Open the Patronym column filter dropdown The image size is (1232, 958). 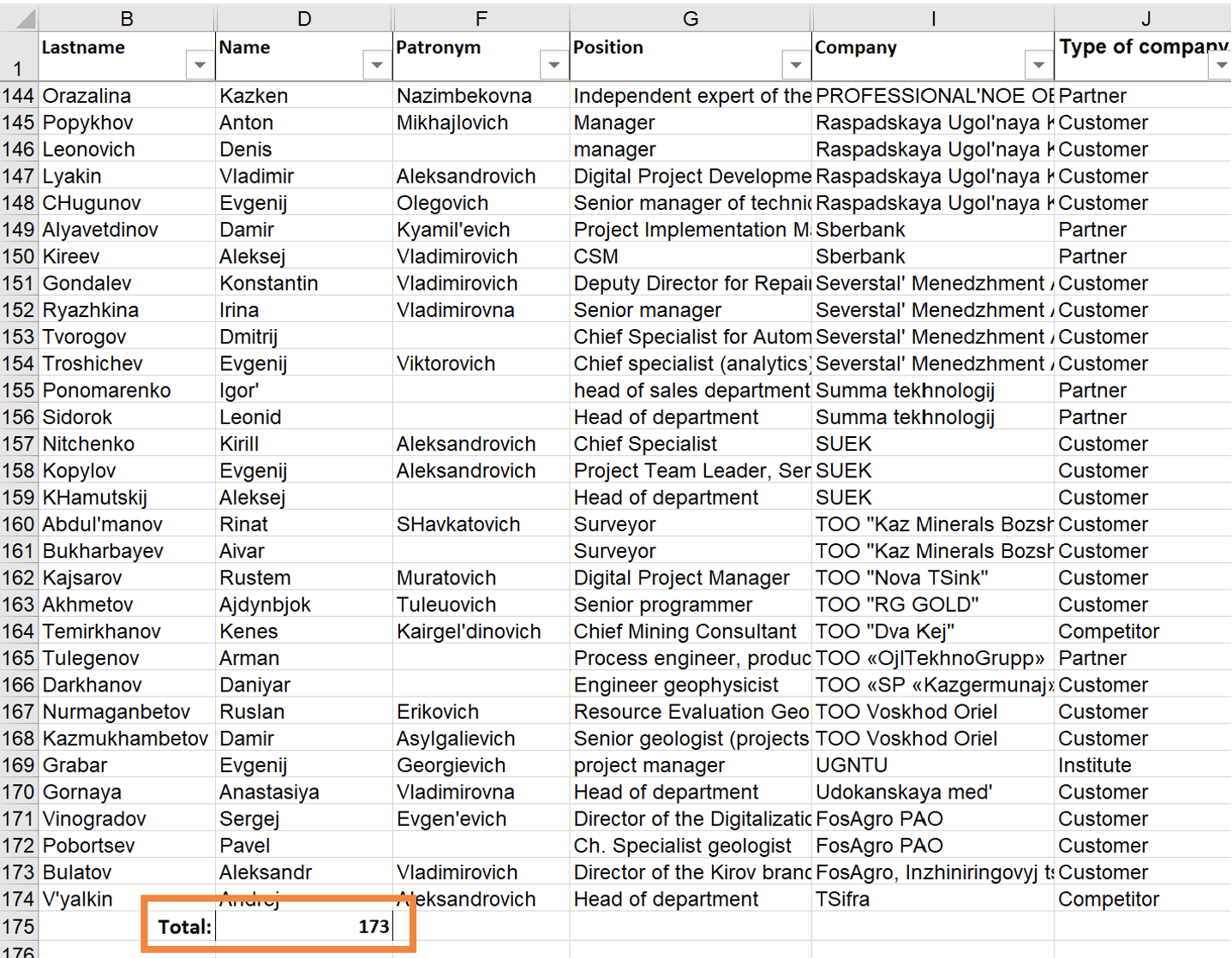coord(554,64)
